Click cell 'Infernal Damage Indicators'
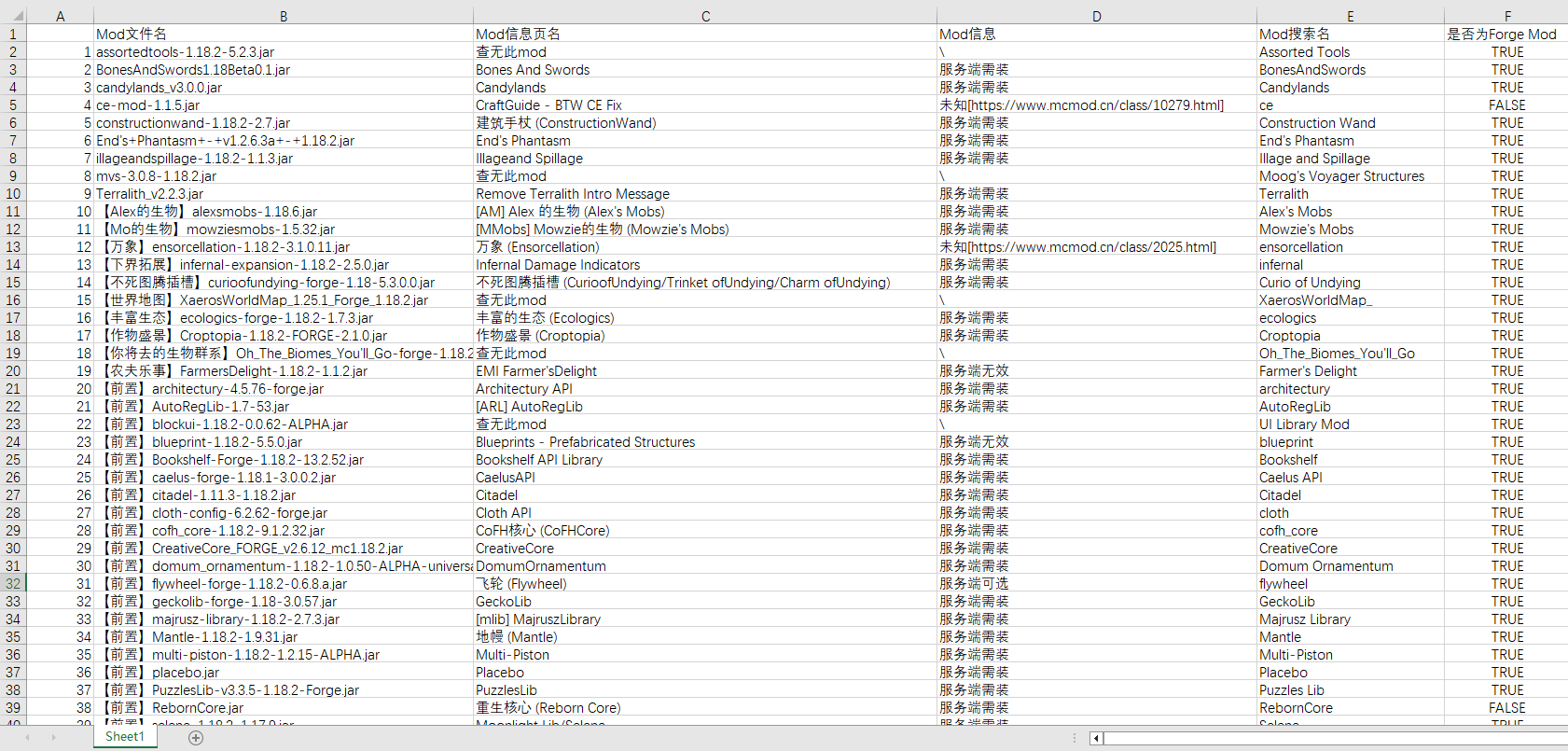Screen dimensions: 1568x751 click(705, 265)
